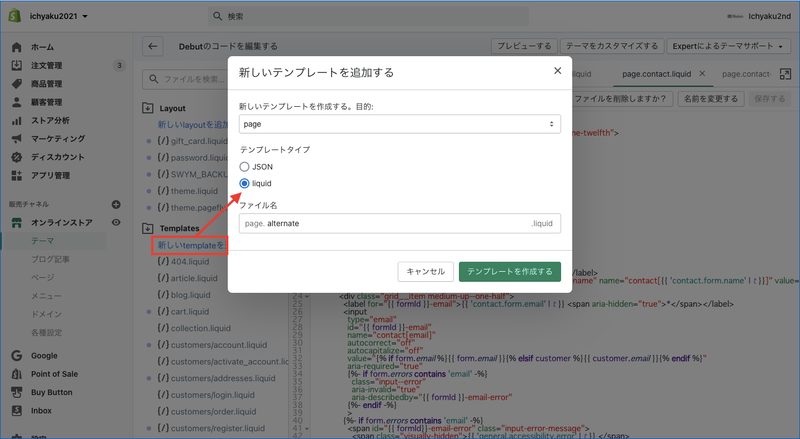Open the article.liquid template file
Viewport: 800px width, 439px height.
coord(187,278)
